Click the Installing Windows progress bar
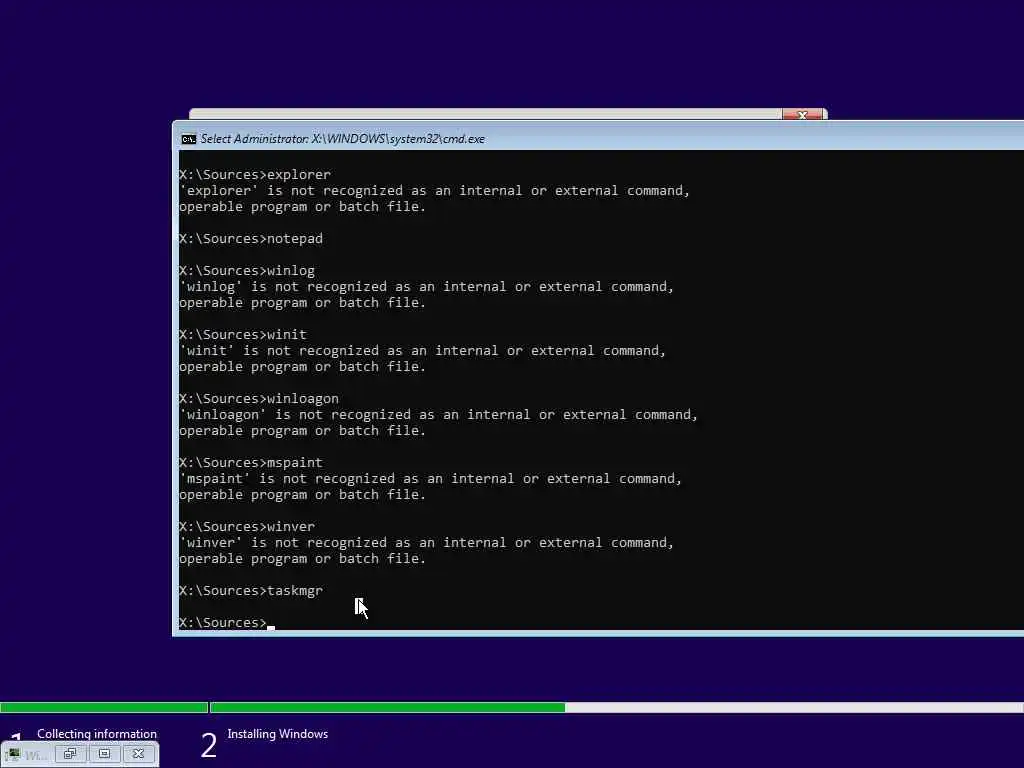 tap(616, 707)
